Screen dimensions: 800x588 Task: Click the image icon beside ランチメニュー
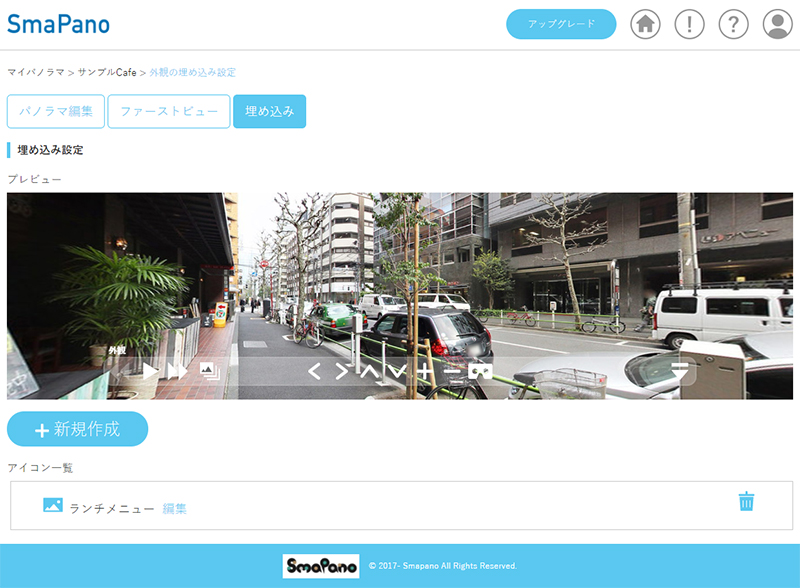point(53,505)
